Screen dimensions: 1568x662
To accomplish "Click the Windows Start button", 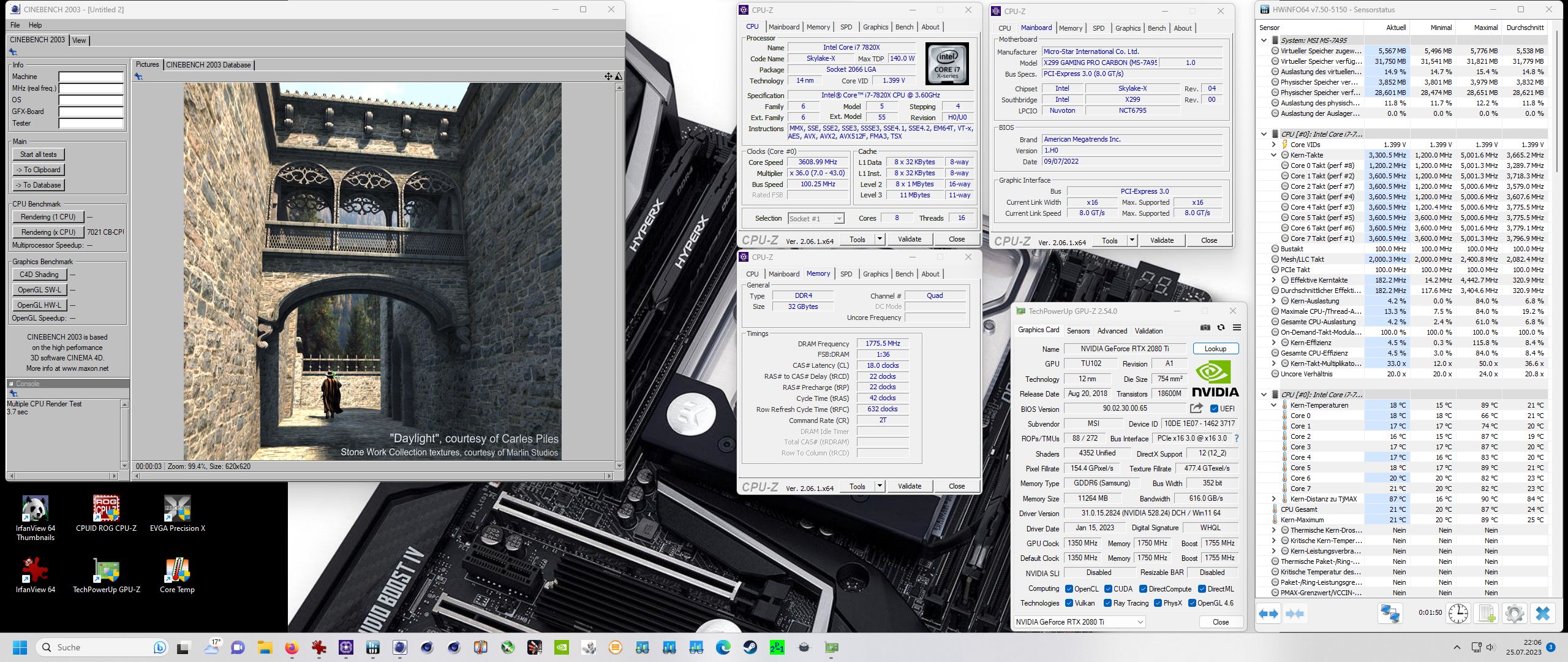I will click(20, 647).
